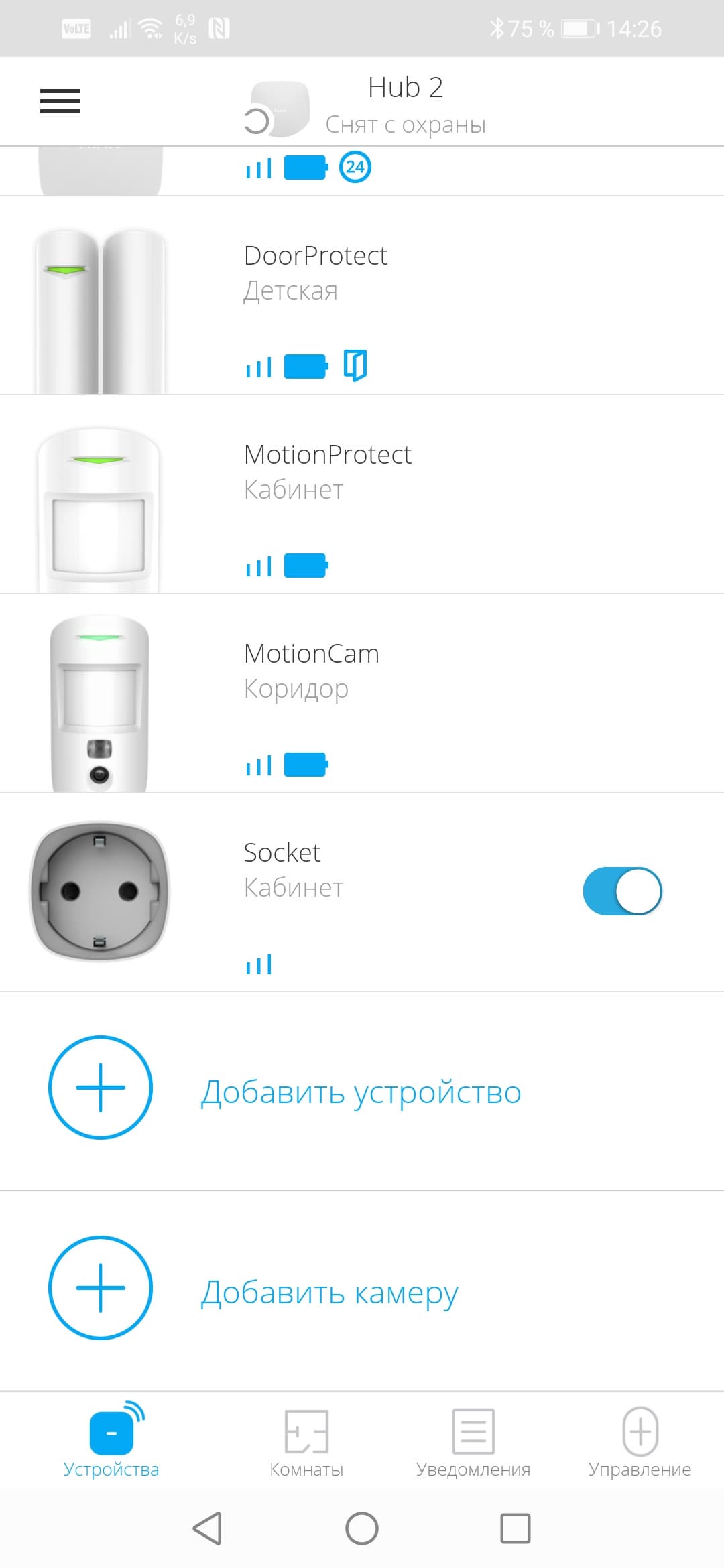Tap the Socket signal strength icon
724x1568 pixels.
tap(259, 964)
